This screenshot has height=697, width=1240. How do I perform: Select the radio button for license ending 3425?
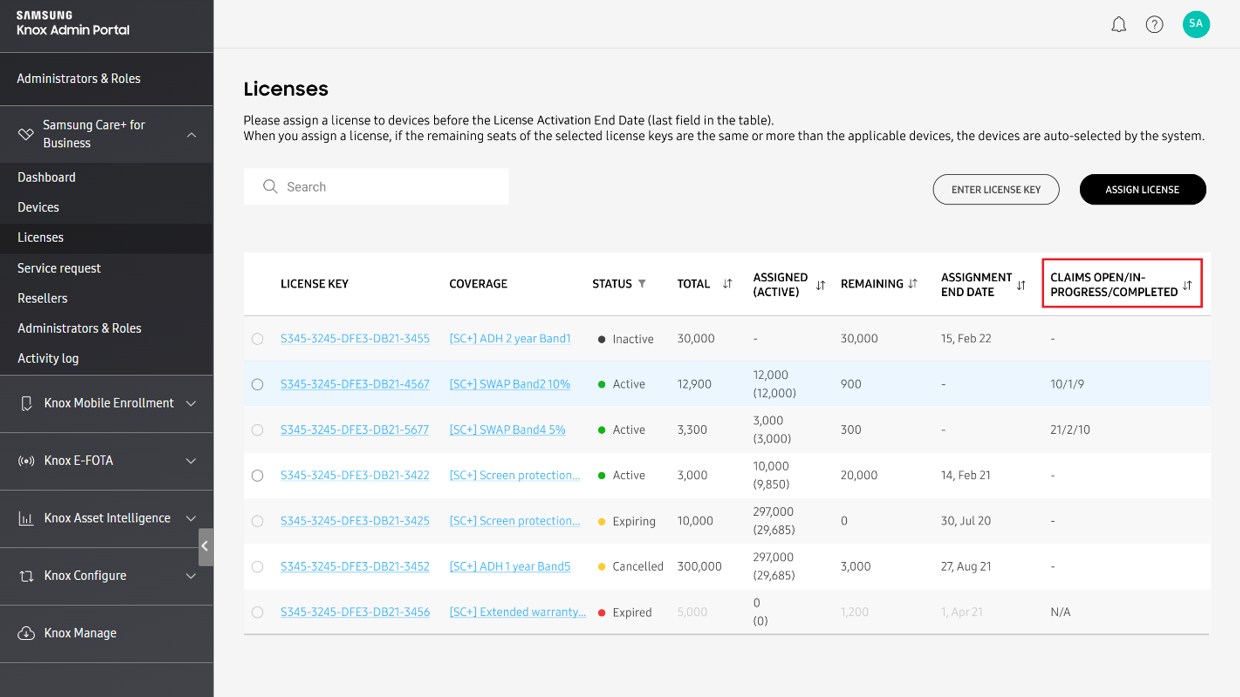(x=257, y=521)
